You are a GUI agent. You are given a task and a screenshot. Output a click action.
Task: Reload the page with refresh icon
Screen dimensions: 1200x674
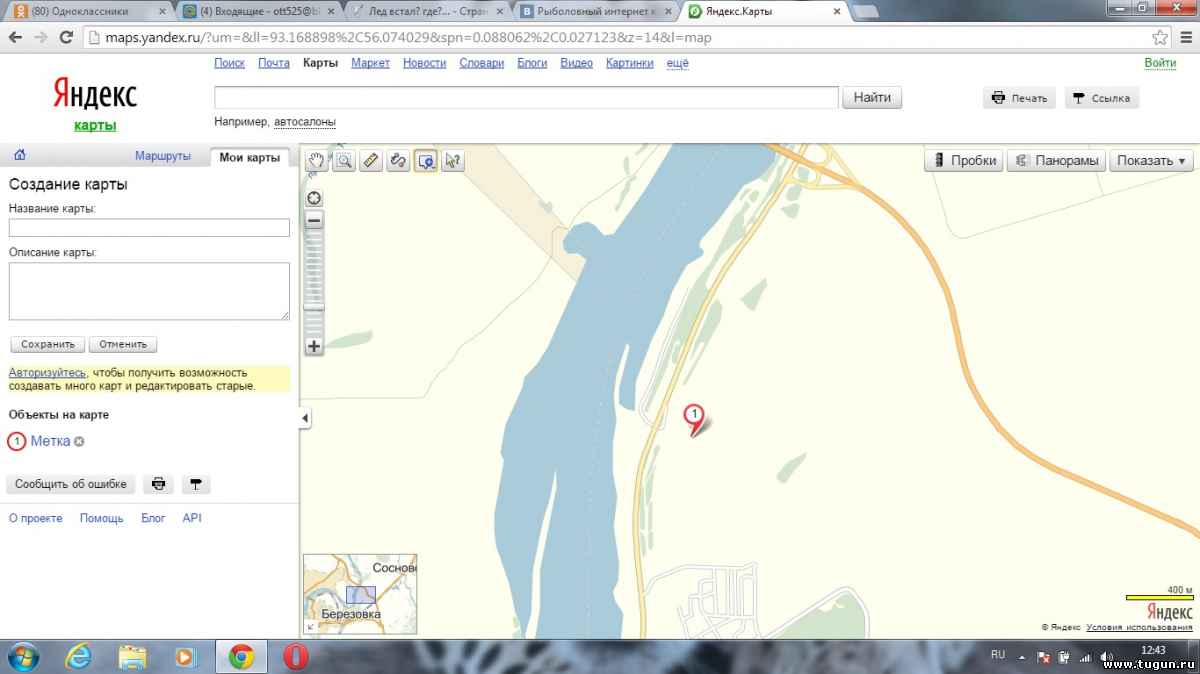coord(66,37)
